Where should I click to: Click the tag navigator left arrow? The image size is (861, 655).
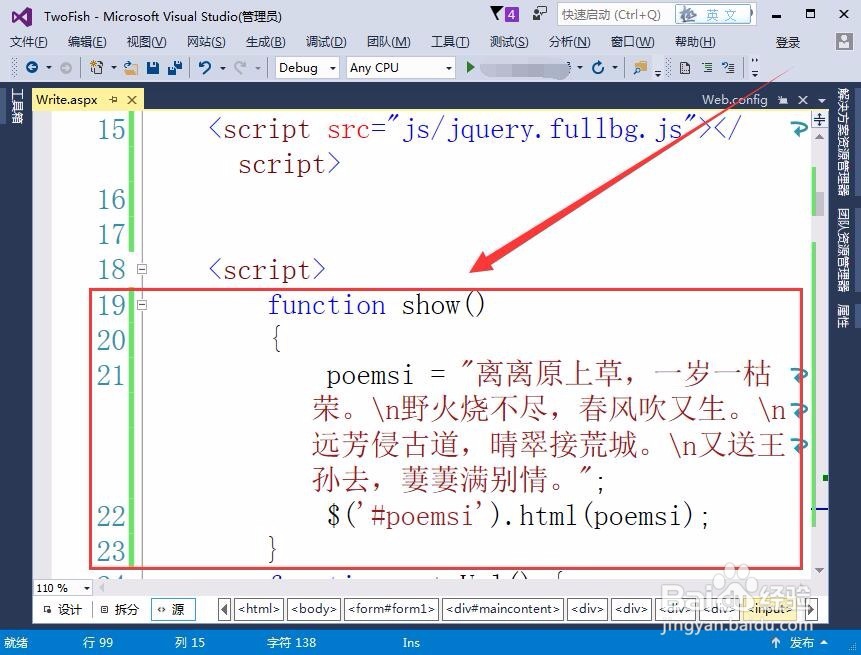point(224,609)
